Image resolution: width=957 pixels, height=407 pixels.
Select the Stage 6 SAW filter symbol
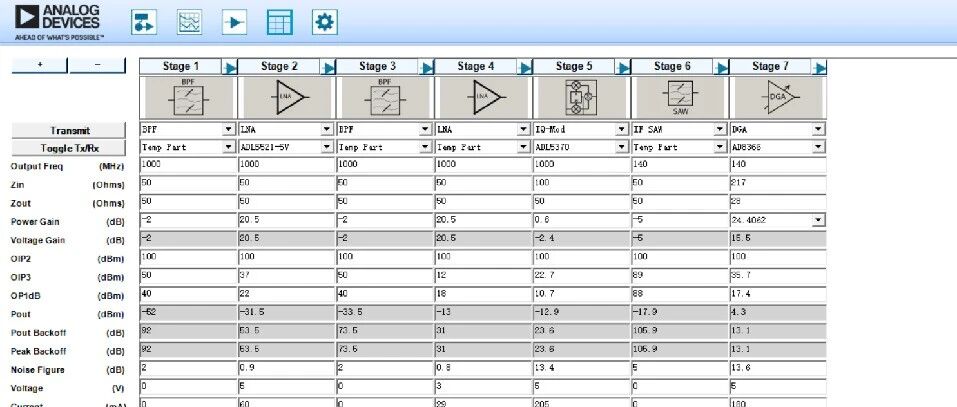[x=680, y=98]
